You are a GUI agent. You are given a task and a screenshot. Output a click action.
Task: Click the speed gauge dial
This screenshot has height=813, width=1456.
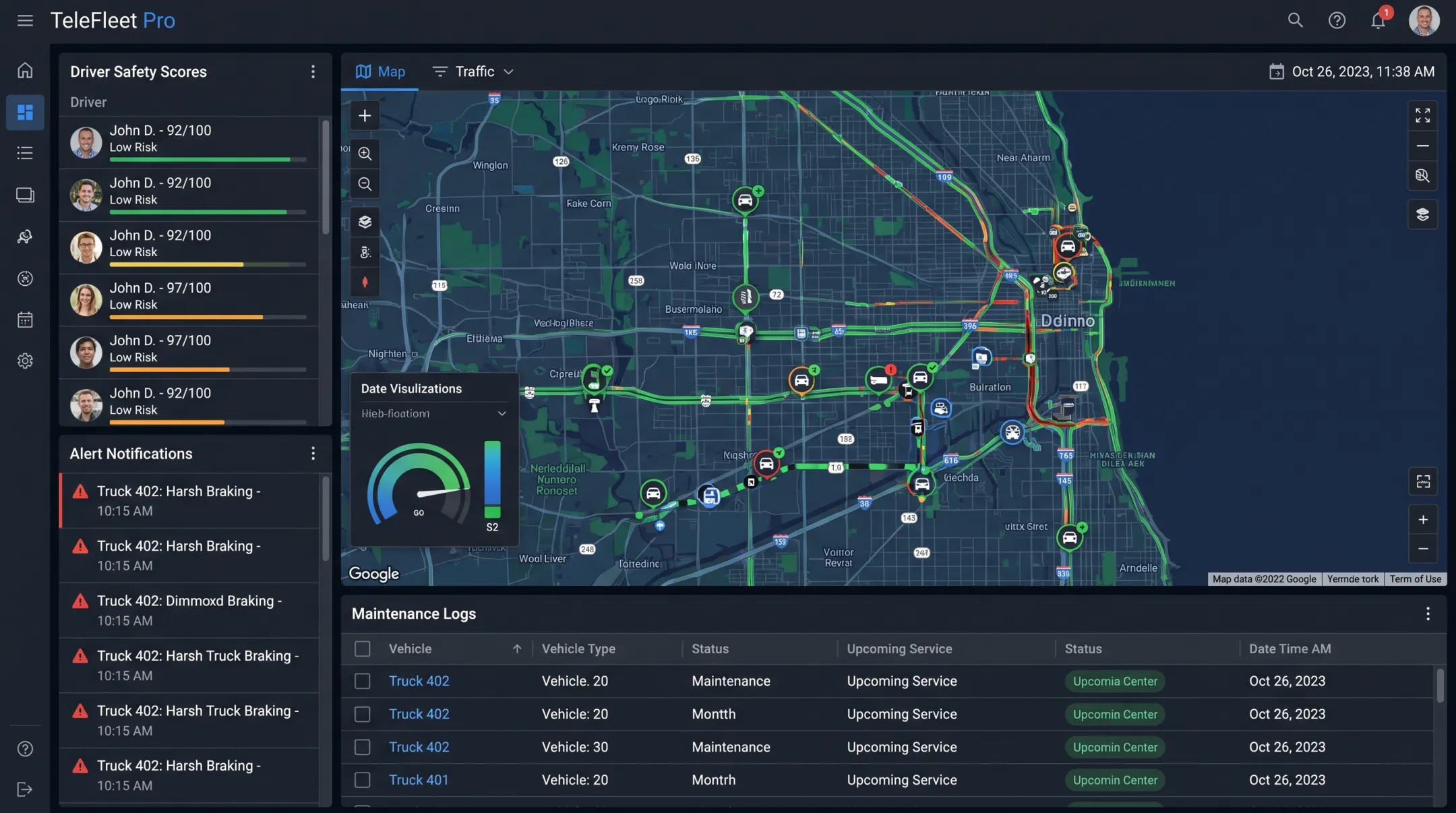[418, 483]
